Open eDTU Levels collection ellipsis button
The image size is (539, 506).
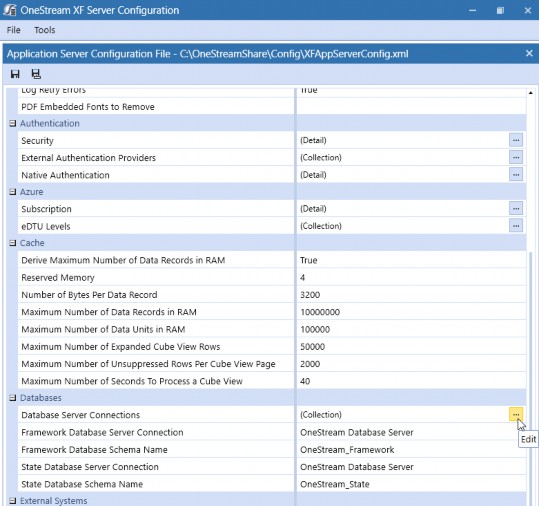coord(516,226)
